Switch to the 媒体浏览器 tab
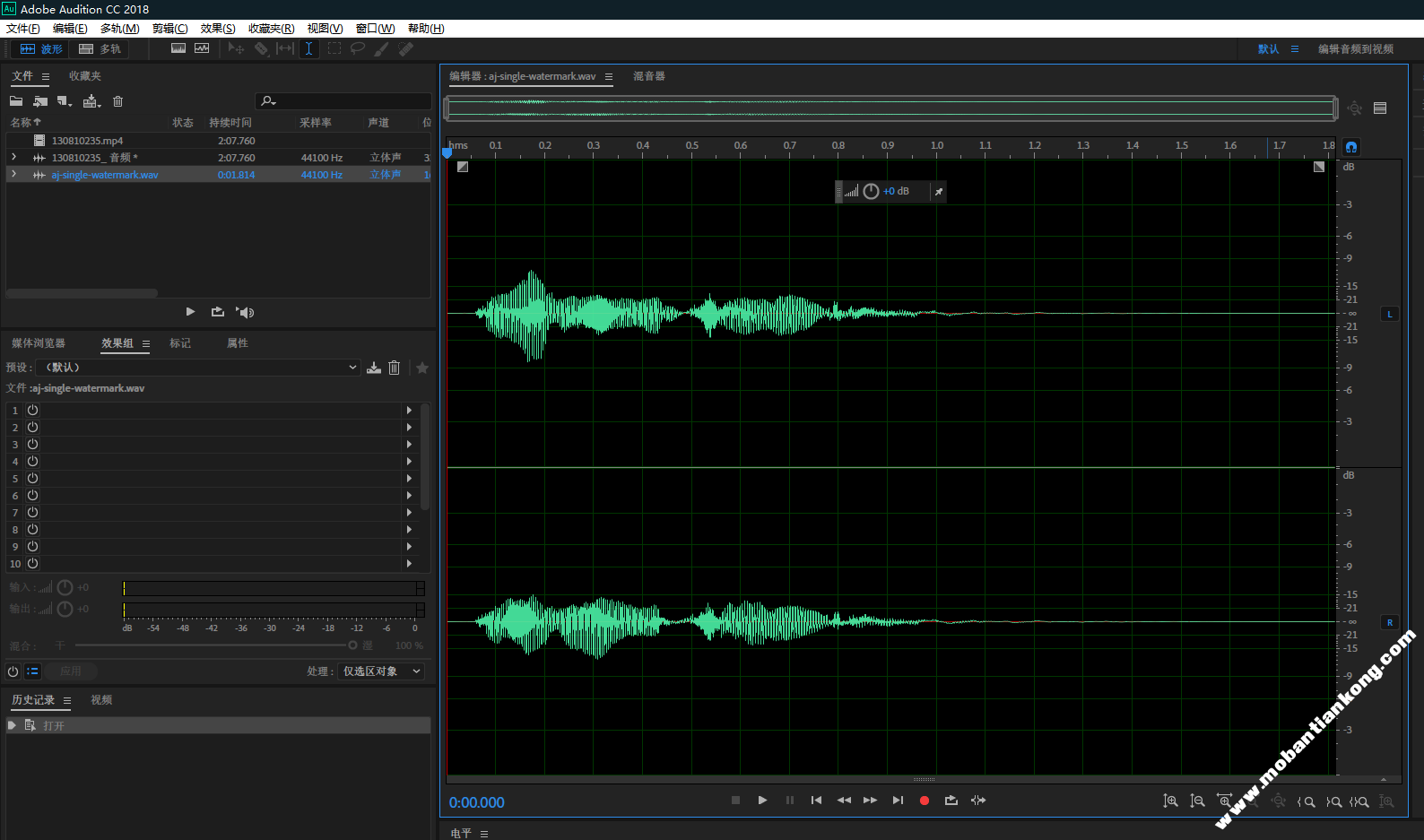Viewport: 1424px width, 840px height. [x=39, y=343]
